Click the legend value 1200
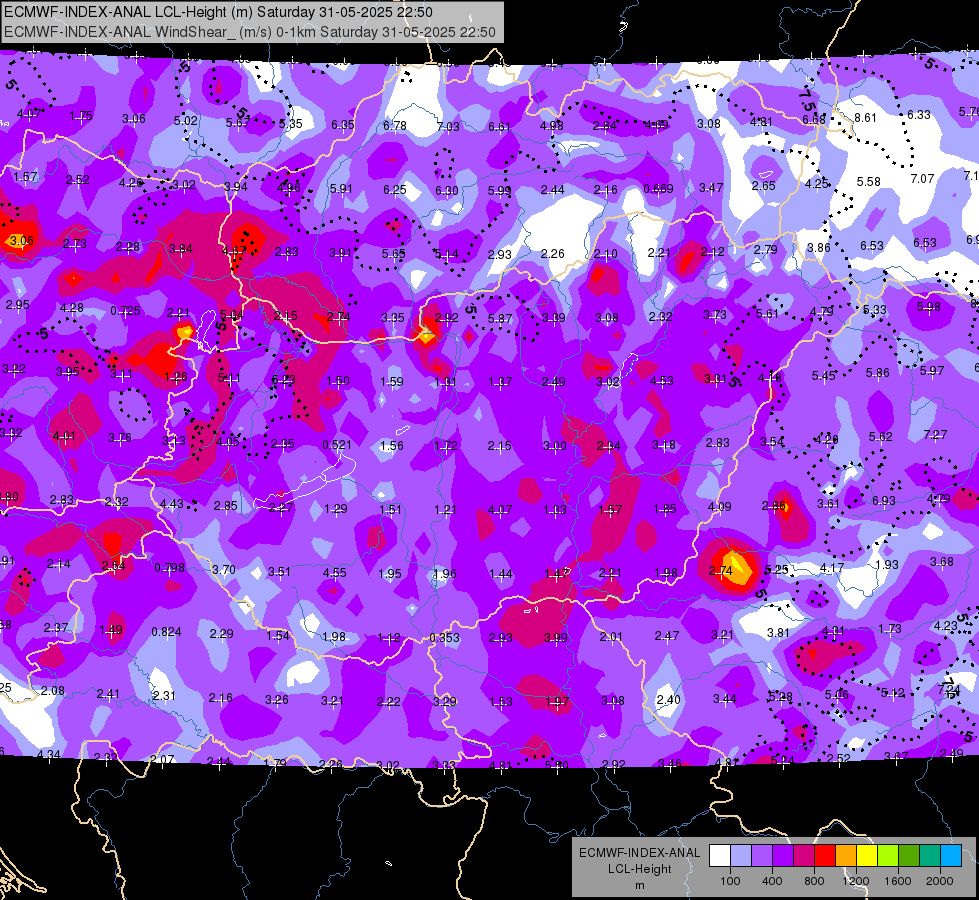This screenshot has width=979, height=900. (x=855, y=881)
